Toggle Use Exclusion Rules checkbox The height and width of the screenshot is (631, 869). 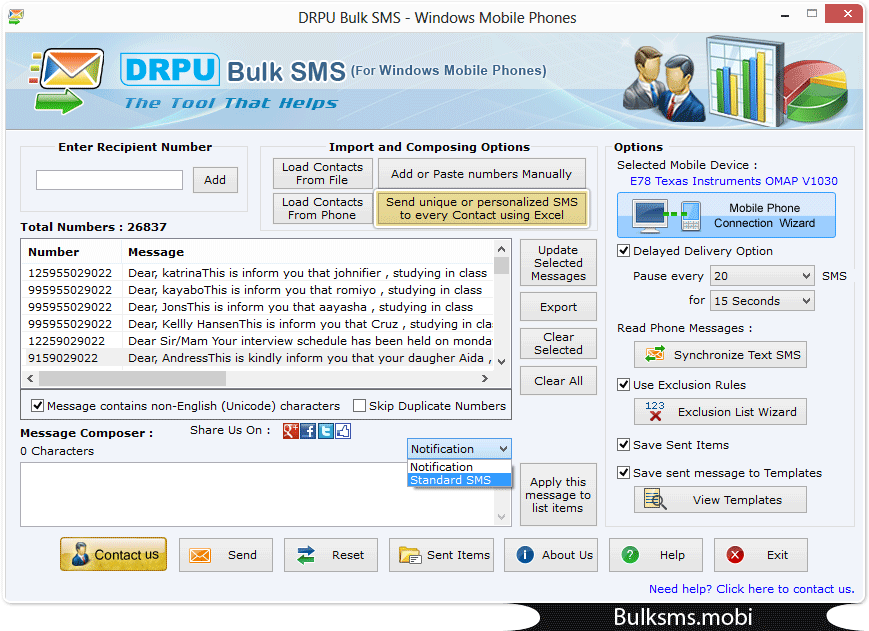(623, 384)
